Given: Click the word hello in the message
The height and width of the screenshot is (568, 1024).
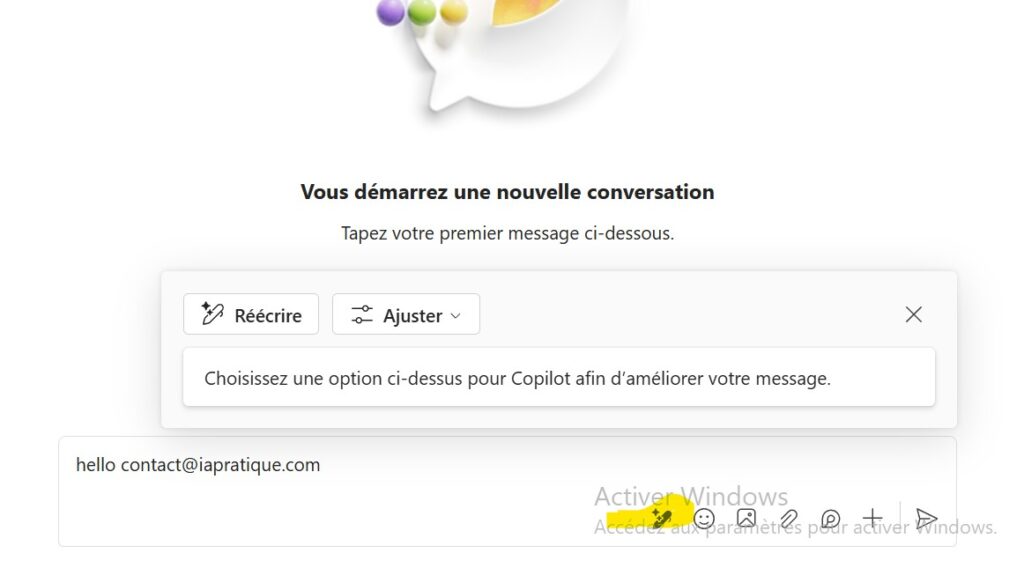Looking at the screenshot, I should (x=95, y=465).
